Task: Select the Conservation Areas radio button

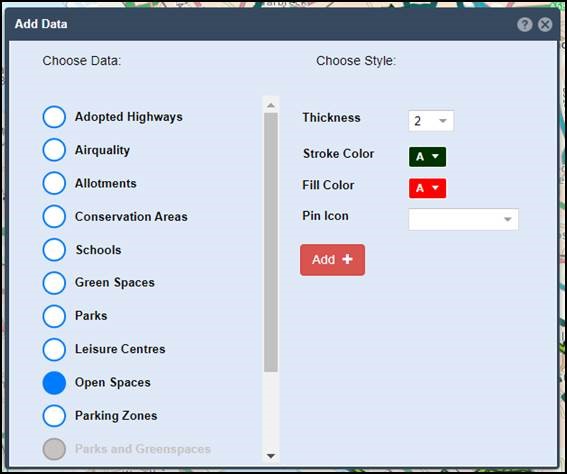Action: [54, 216]
